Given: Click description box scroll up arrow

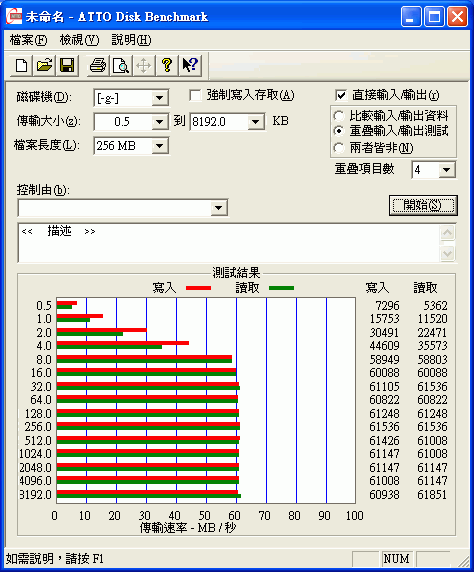Looking at the screenshot, I should [x=447, y=233].
